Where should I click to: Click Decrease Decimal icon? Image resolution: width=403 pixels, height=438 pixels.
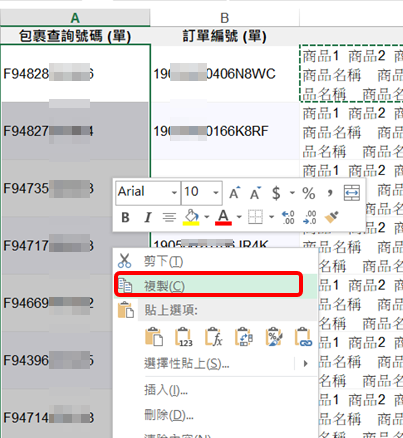tap(310, 217)
